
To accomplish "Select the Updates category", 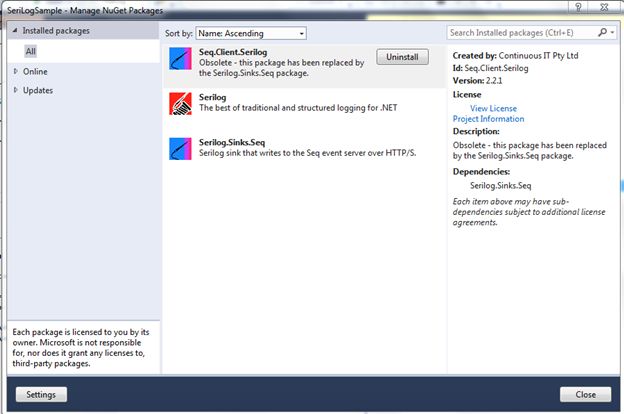I will pos(38,90).
